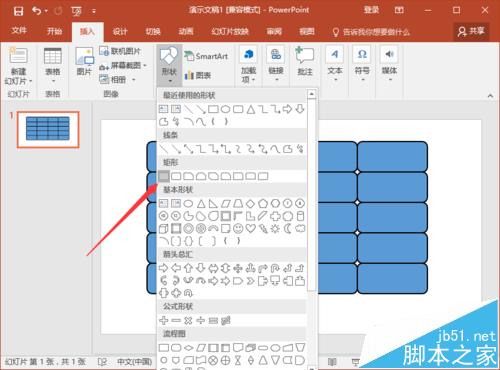Select Double Arrow line in 线条 section
500x370 pixels.
(x=188, y=149)
